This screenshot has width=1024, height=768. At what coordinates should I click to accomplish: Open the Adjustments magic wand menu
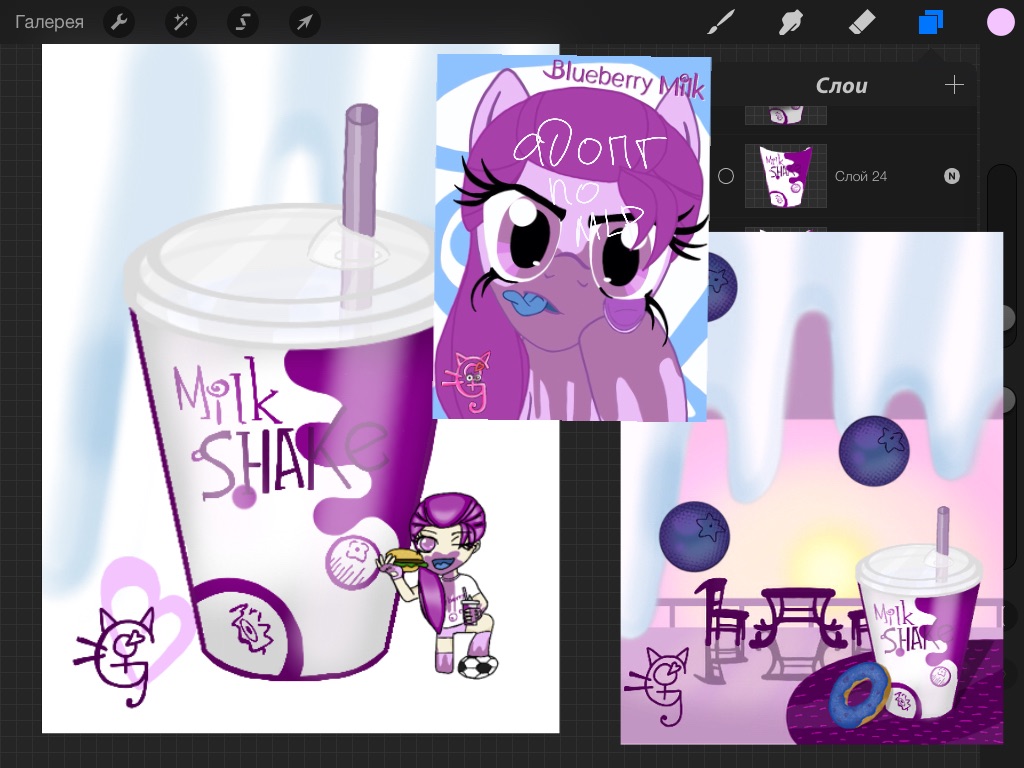coord(181,22)
